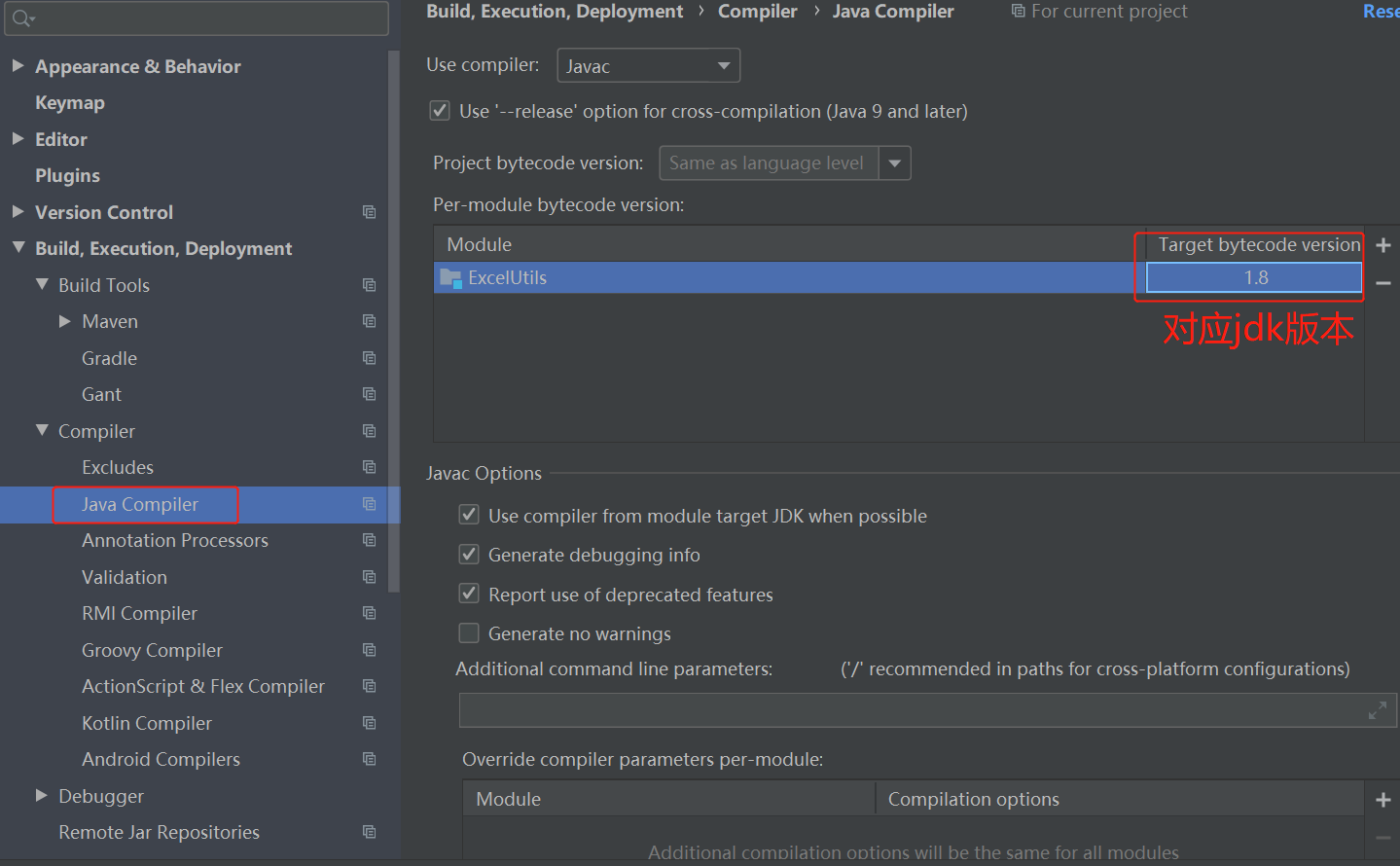This screenshot has height=866, width=1400.
Task: Expand command line parameters editor via diagonal arrows icon
Action: coord(1378,710)
